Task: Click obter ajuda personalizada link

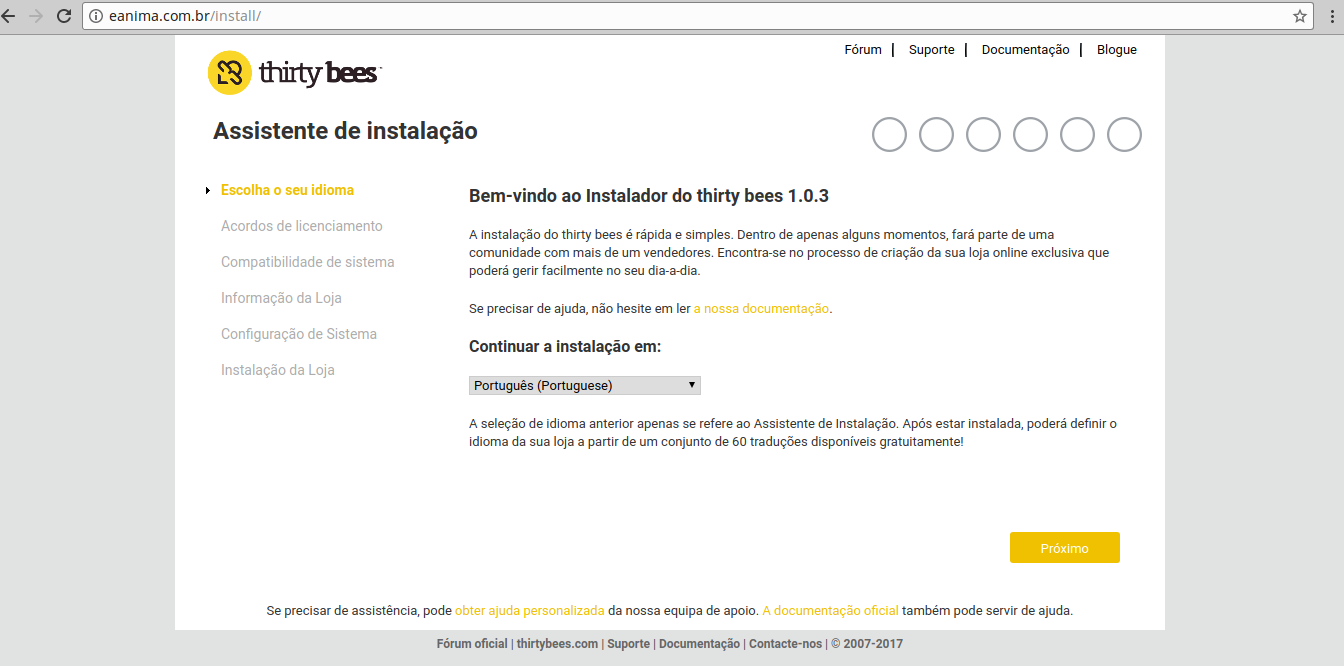Action: (x=528, y=610)
